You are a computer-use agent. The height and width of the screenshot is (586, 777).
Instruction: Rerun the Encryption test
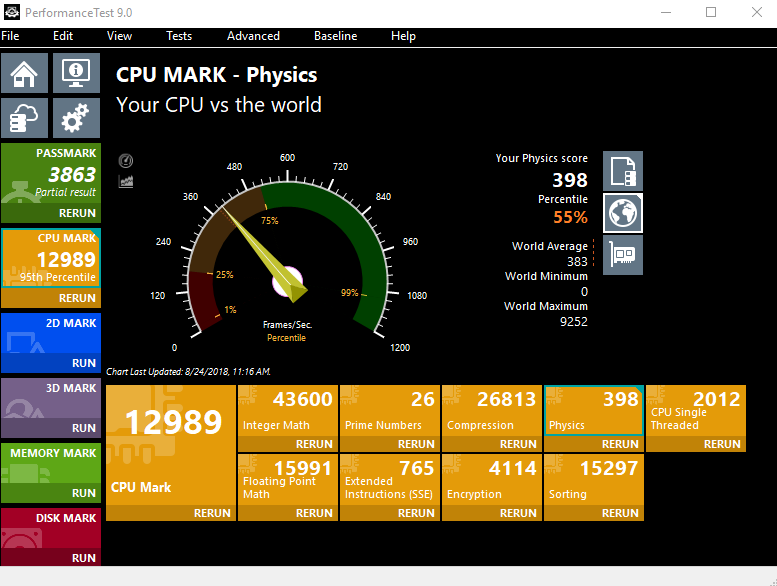(518, 513)
